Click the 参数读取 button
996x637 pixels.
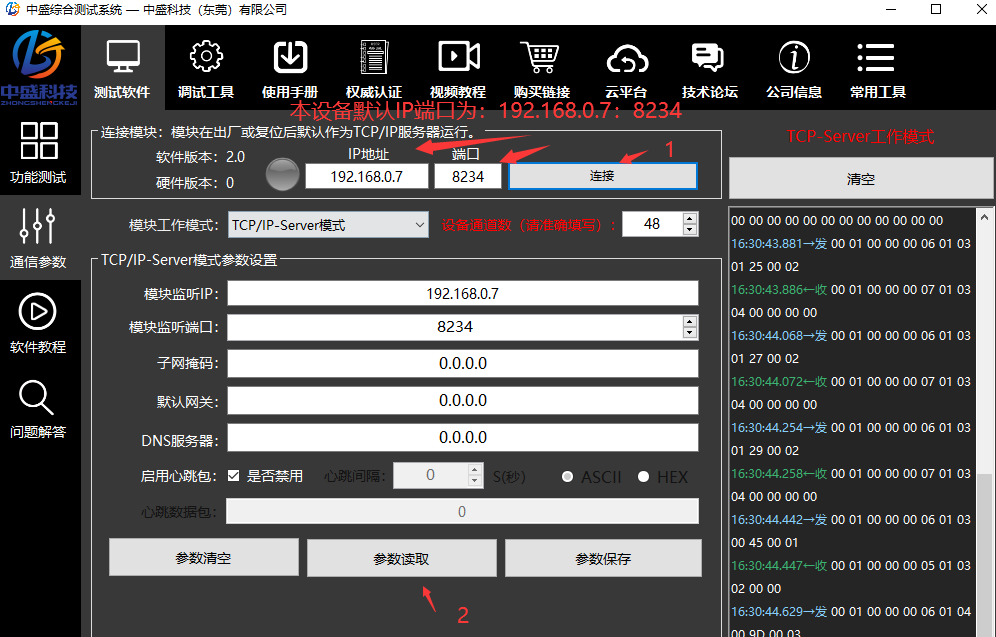(x=401, y=558)
